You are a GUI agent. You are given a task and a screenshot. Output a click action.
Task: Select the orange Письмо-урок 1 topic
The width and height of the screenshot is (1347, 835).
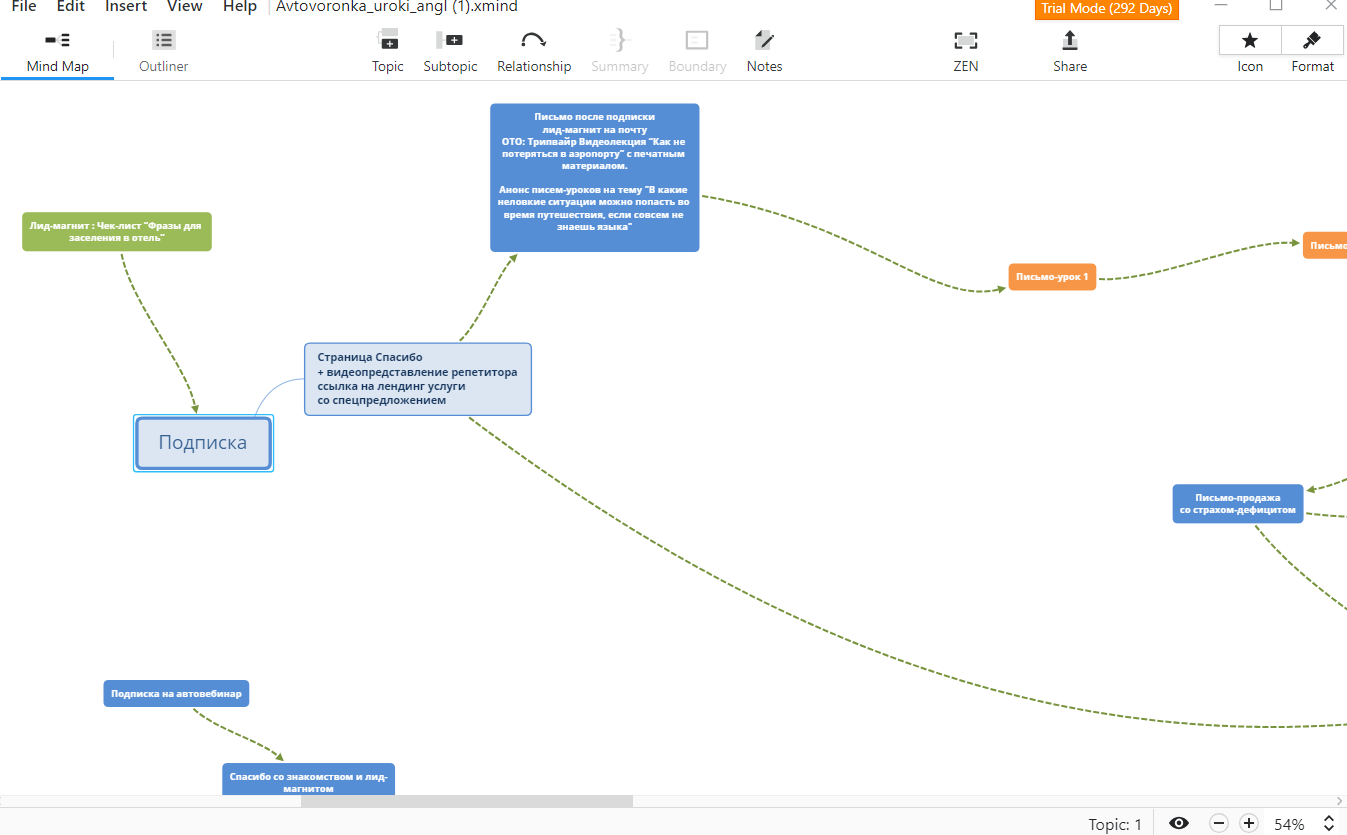pos(1052,277)
